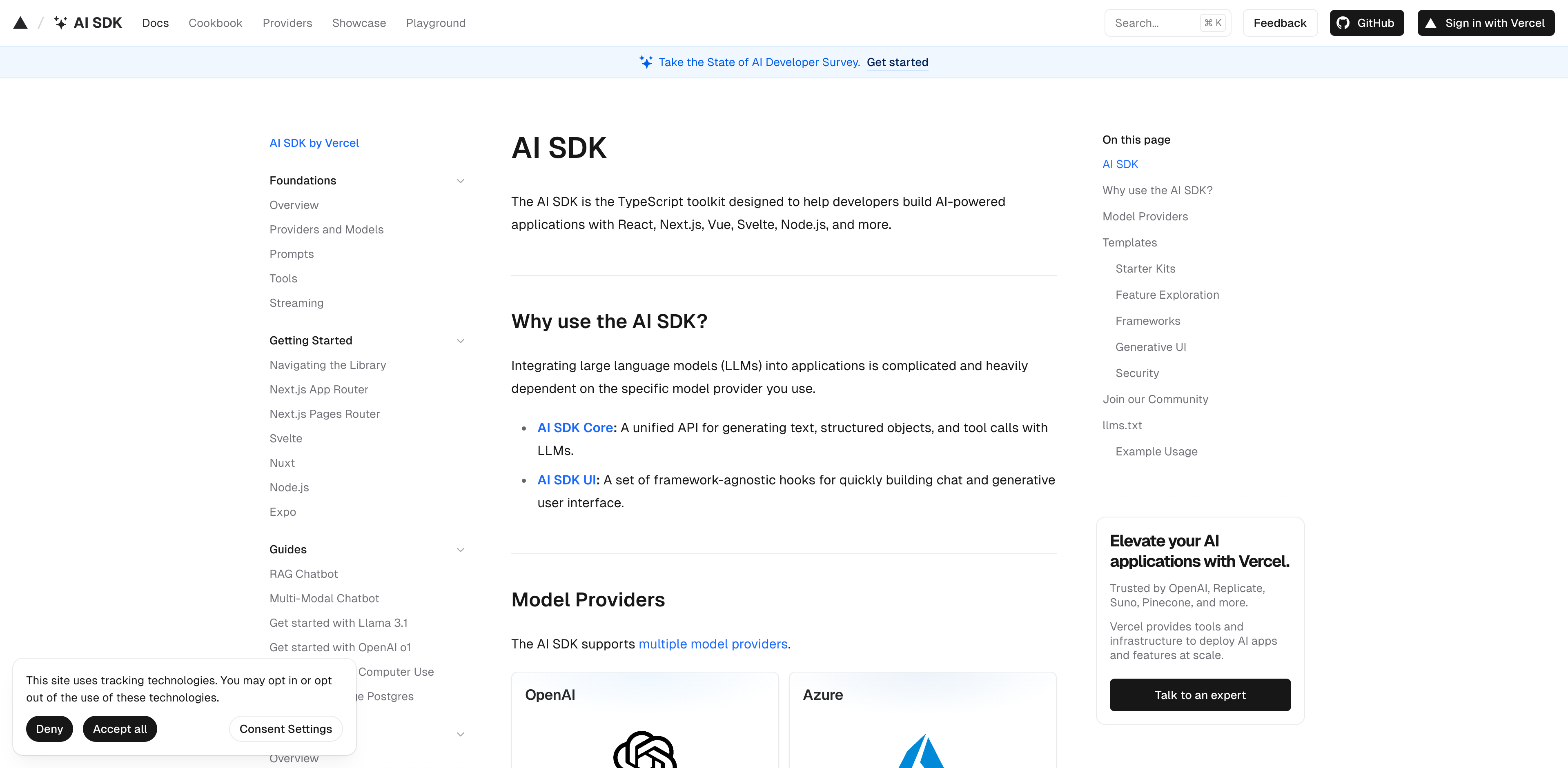This screenshot has height=768, width=1568.
Task: Select Nuxt in Getting Started
Action: point(282,463)
